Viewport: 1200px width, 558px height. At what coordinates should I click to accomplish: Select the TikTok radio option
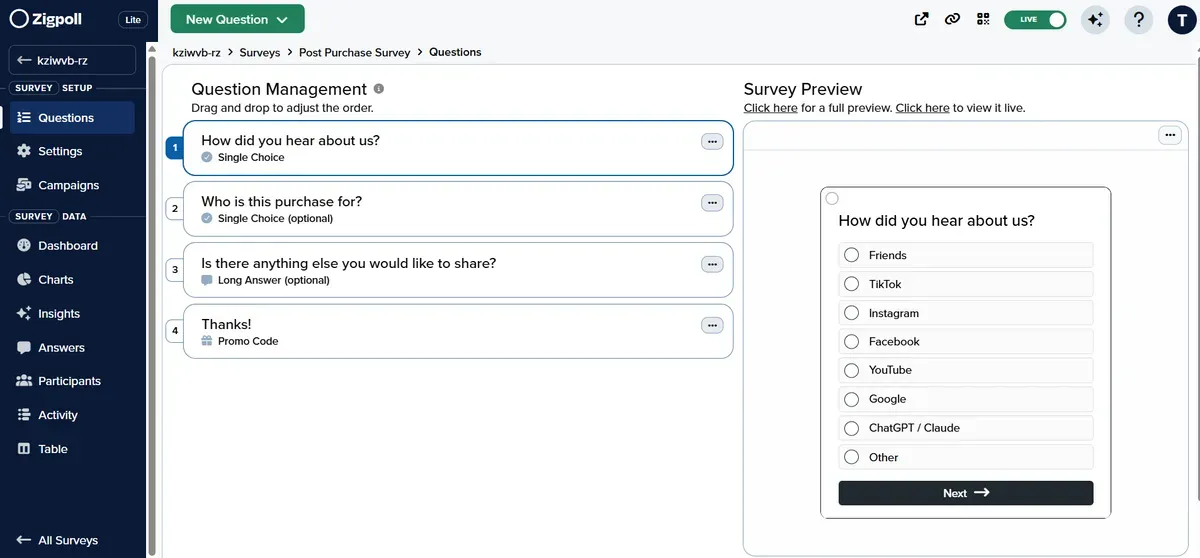click(851, 284)
